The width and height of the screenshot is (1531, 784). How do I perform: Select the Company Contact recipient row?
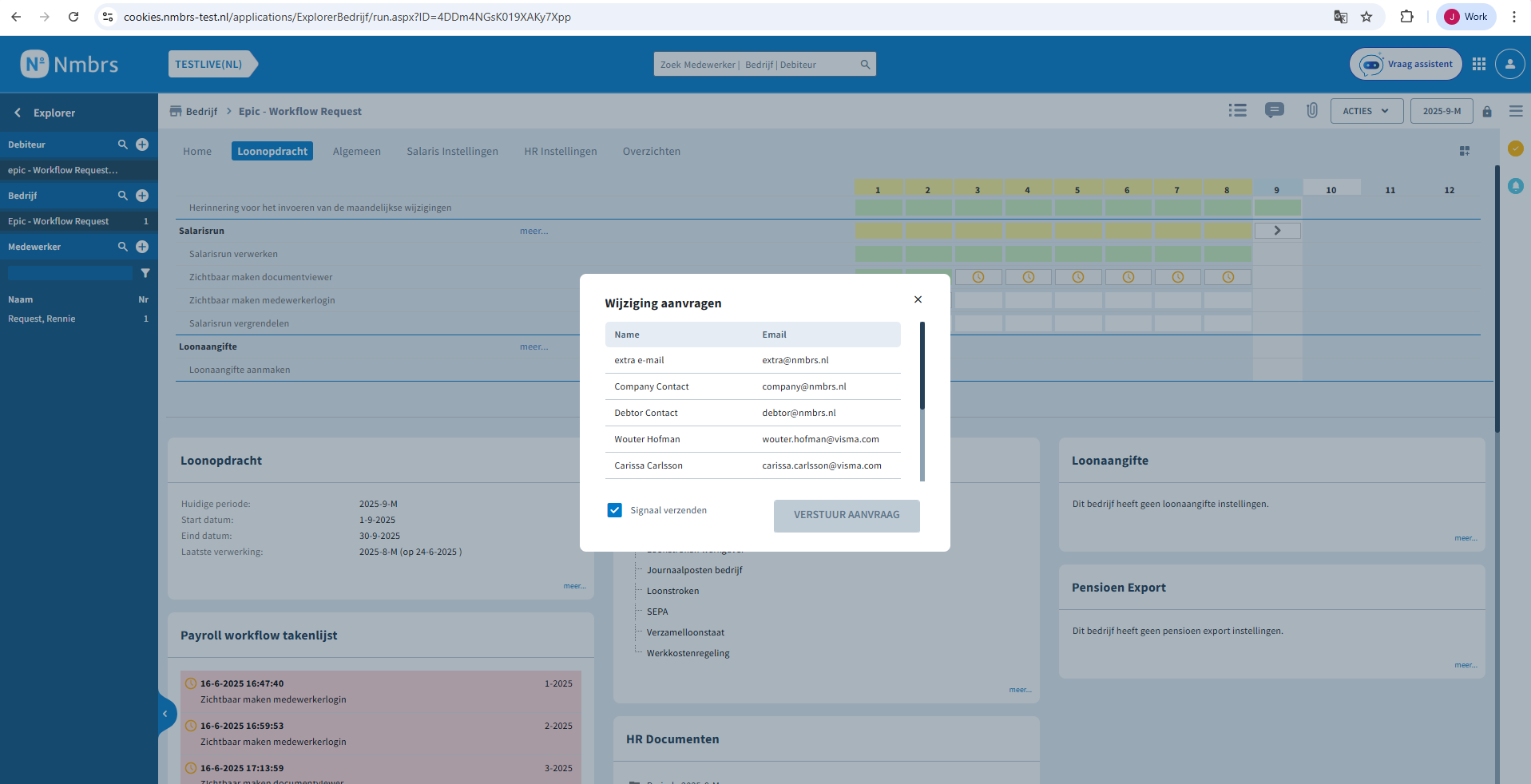pos(752,386)
